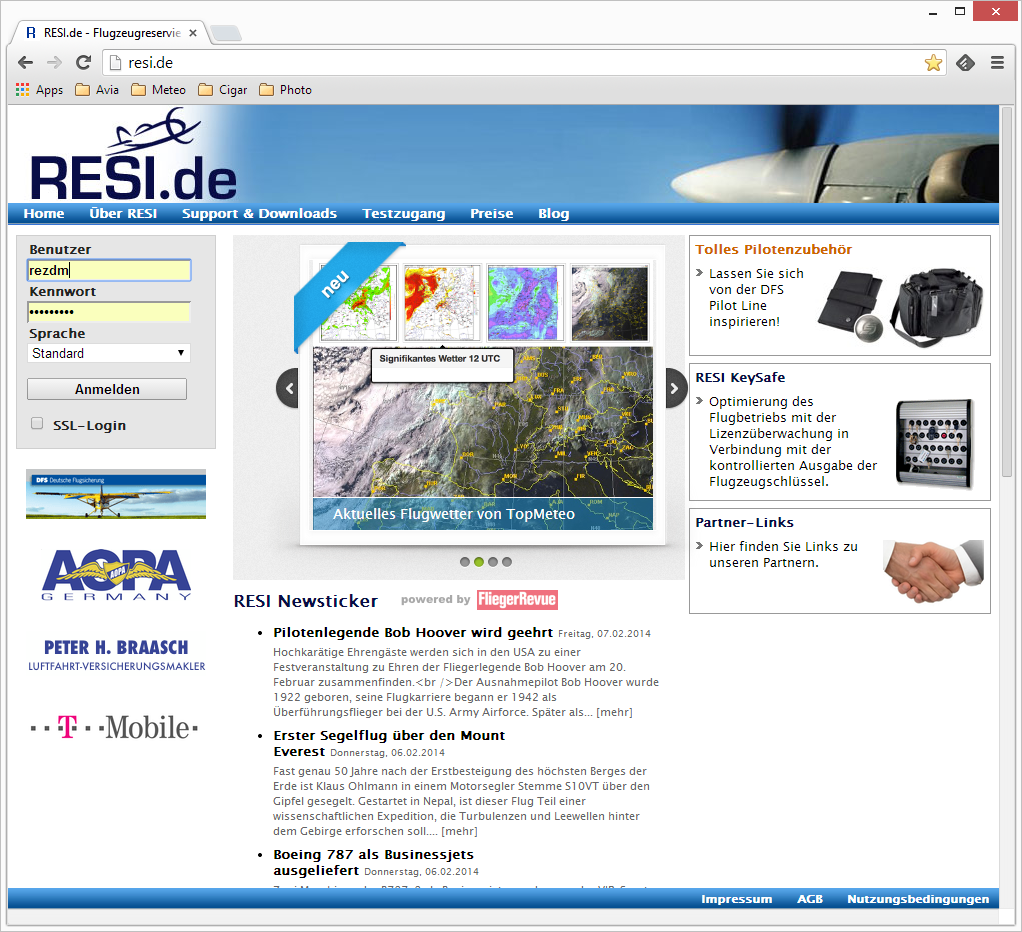Open the Impressum footer link

736,899
